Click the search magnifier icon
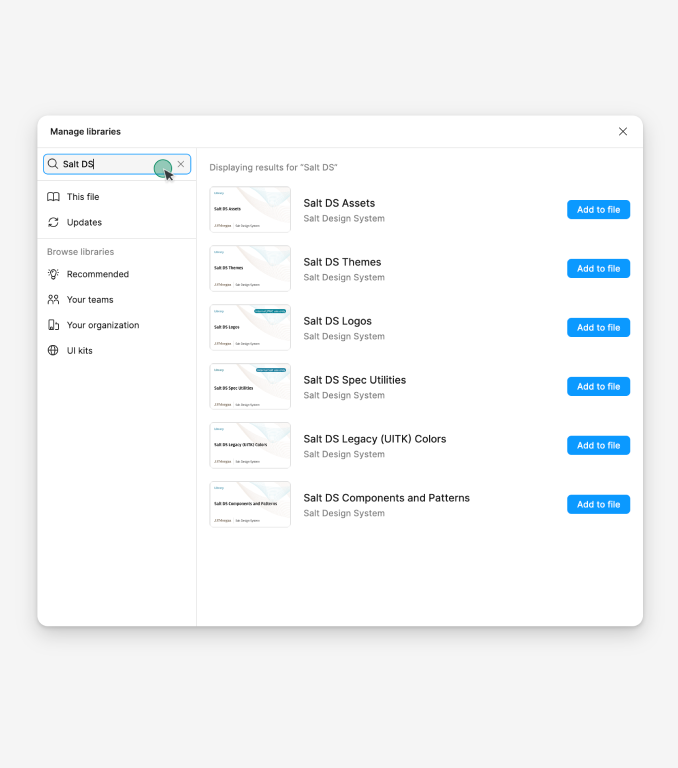Viewport: 678px width, 768px height. (x=53, y=164)
